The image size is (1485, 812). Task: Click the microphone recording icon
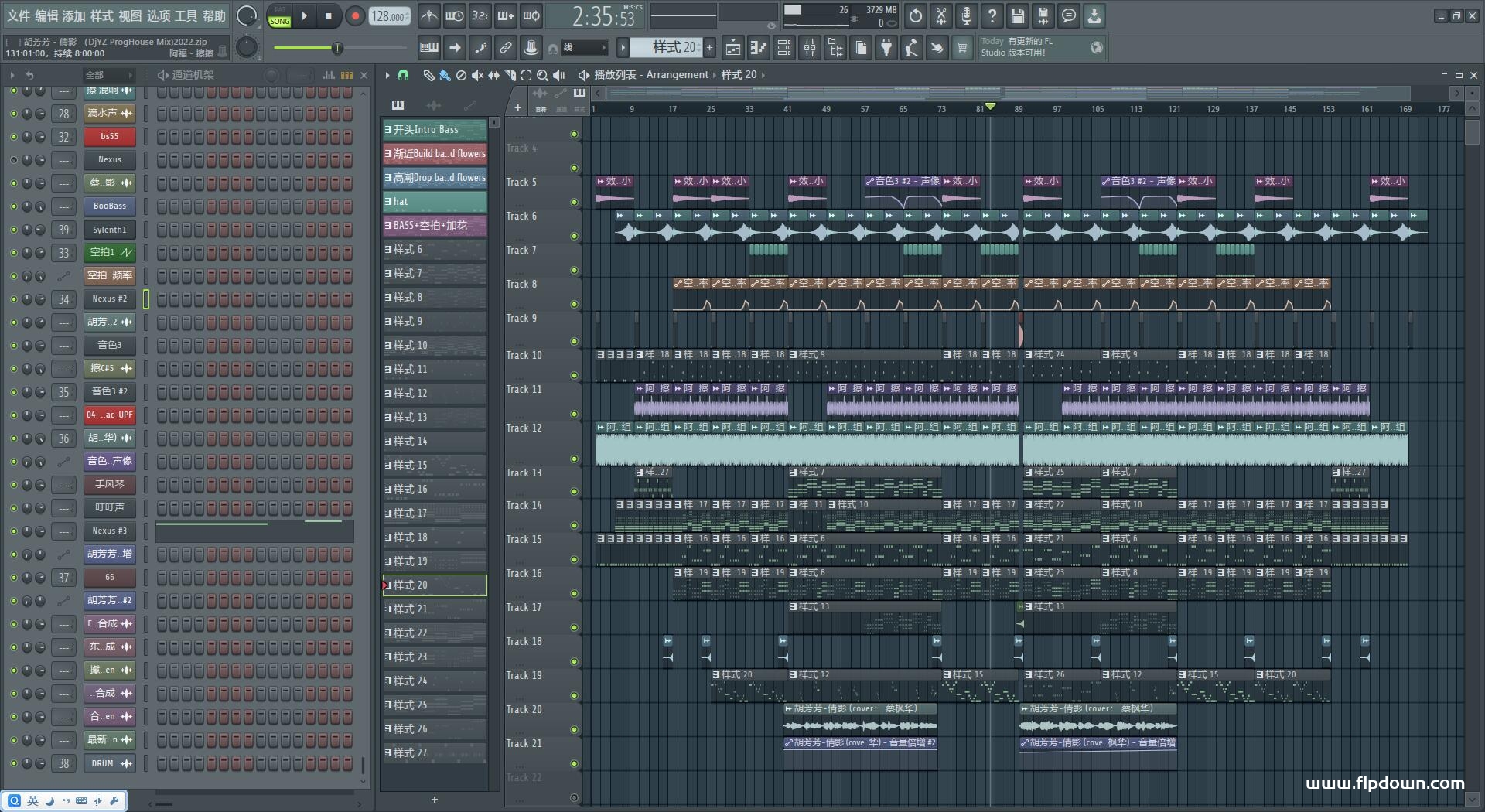(967, 15)
